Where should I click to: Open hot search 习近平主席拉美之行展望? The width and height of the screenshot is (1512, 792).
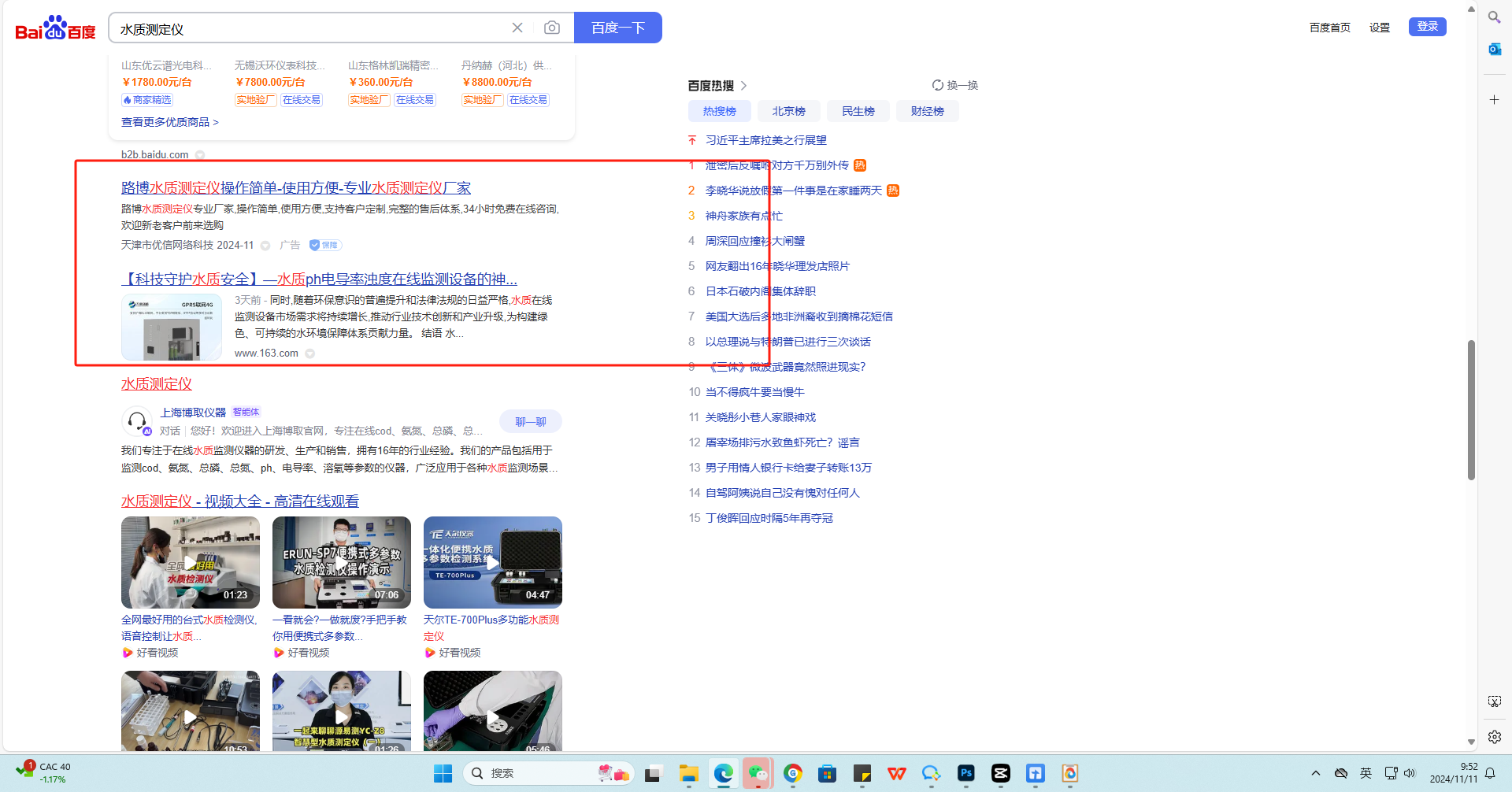tap(766, 140)
